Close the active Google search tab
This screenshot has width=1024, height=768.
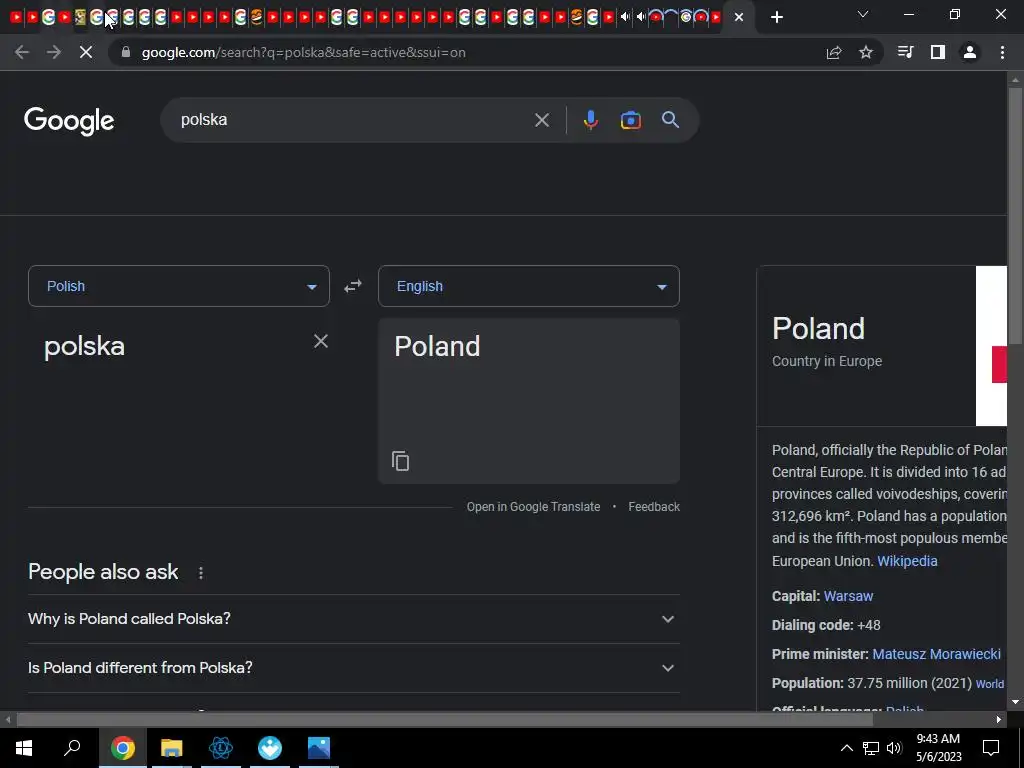pyautogui.click(x=739, y=17)
